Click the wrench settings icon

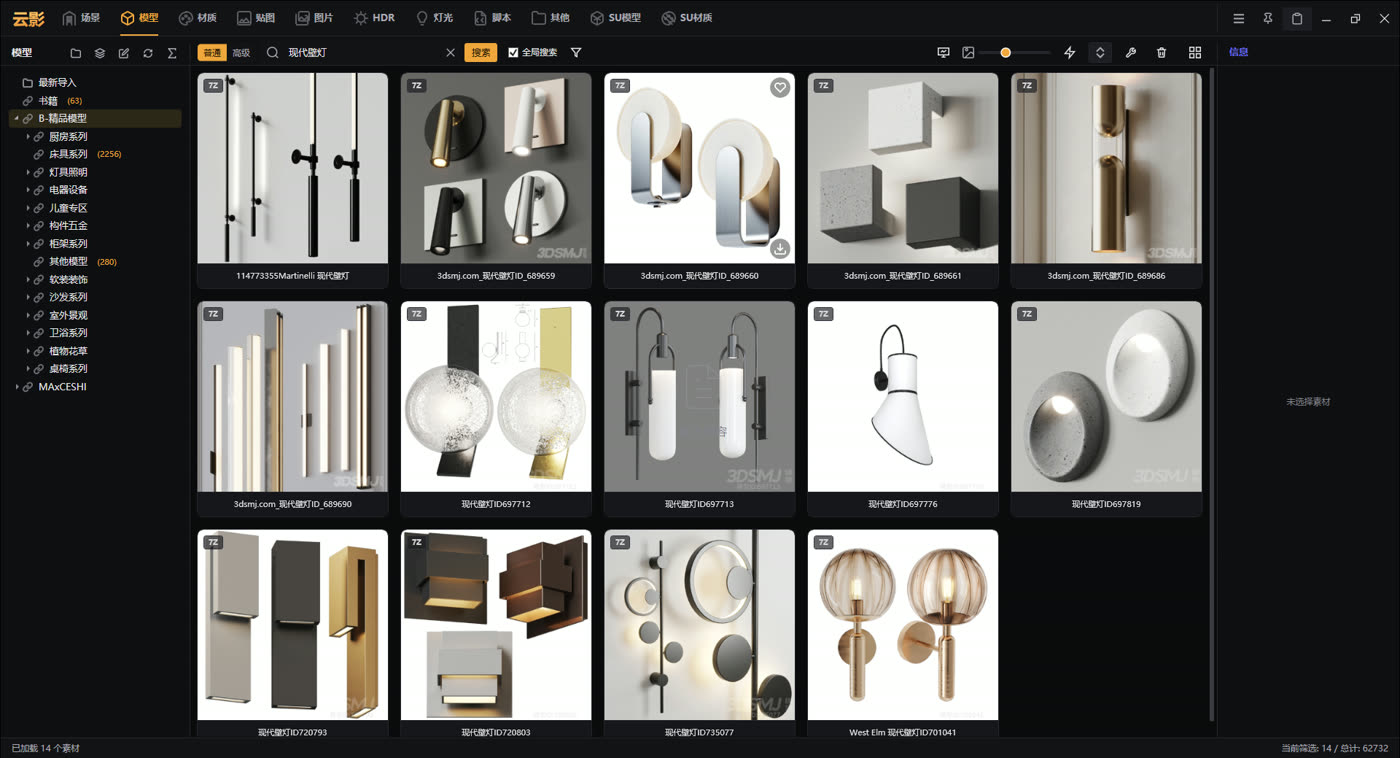(1131, 53)
